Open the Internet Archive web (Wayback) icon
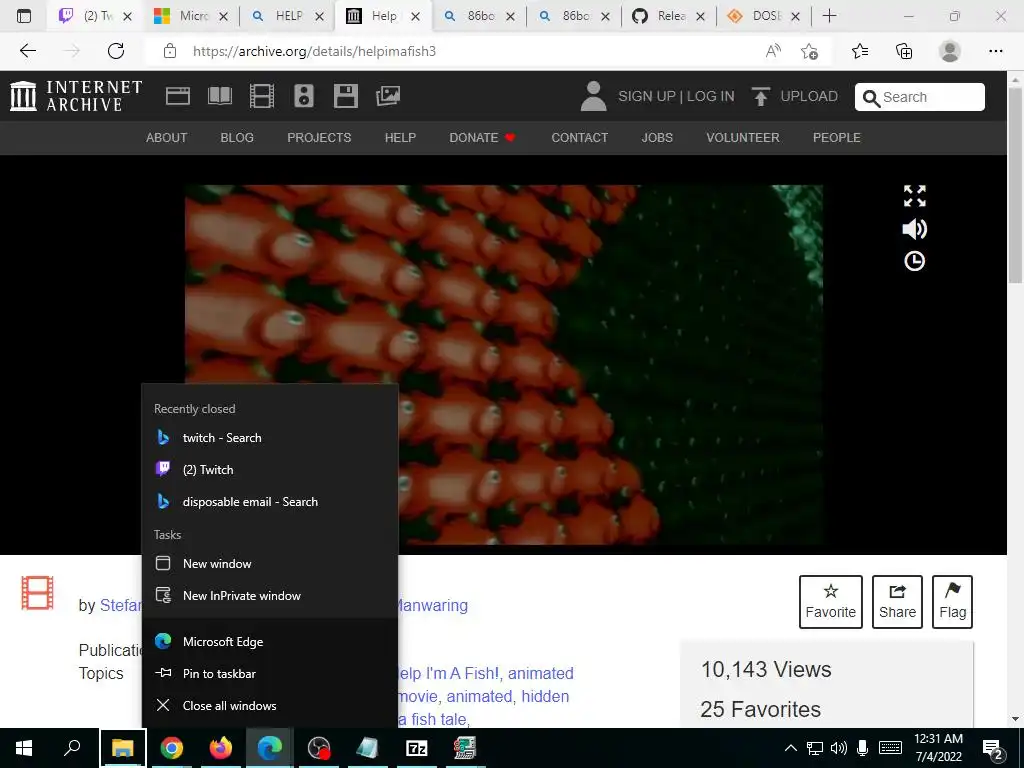Viewport: 1024px width, 768px height. point(178,96)
